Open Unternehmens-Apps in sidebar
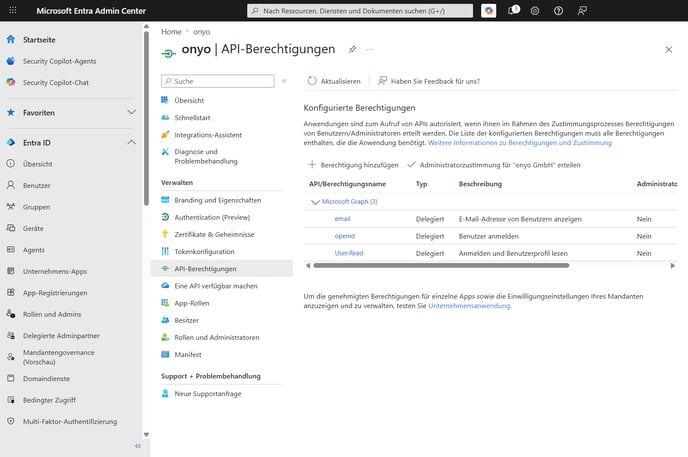Image resolution: width=688 pixels, height=457 pixels. pyautogui.click(x=55, y=271)
